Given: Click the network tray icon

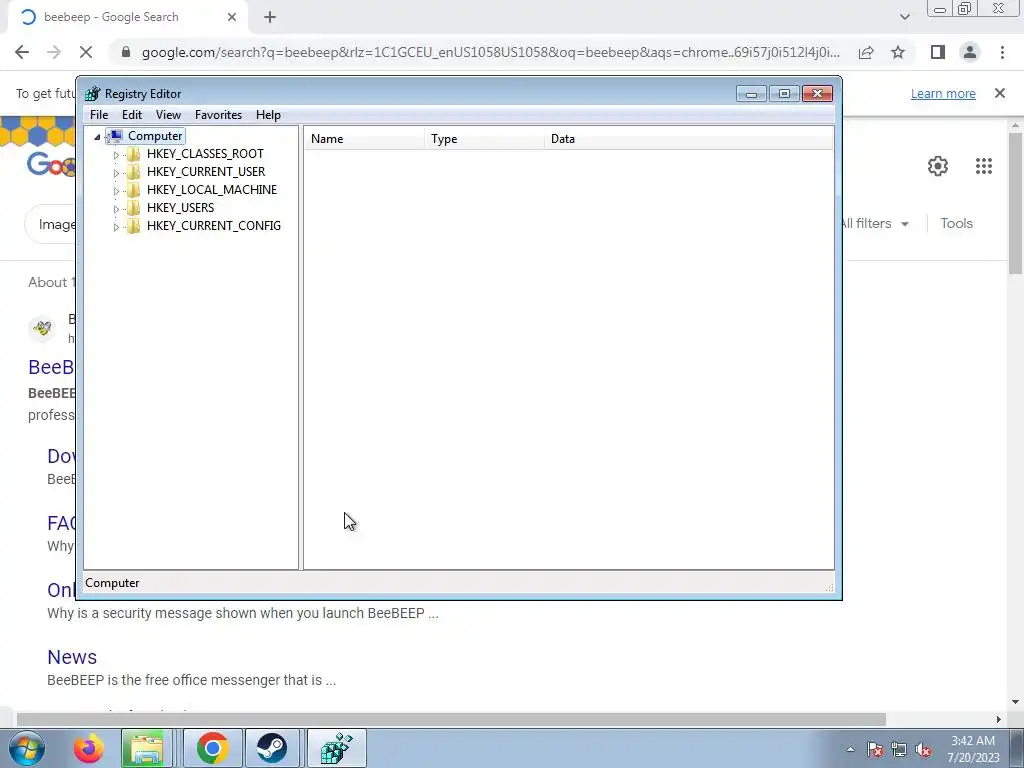Looking at the screenshot, I should [899, 750].
